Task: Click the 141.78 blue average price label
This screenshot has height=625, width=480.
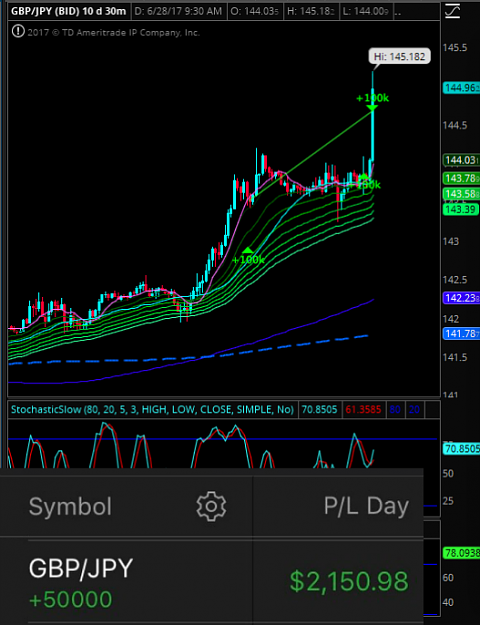Action: pyautogui.click(x=461, y=334)
